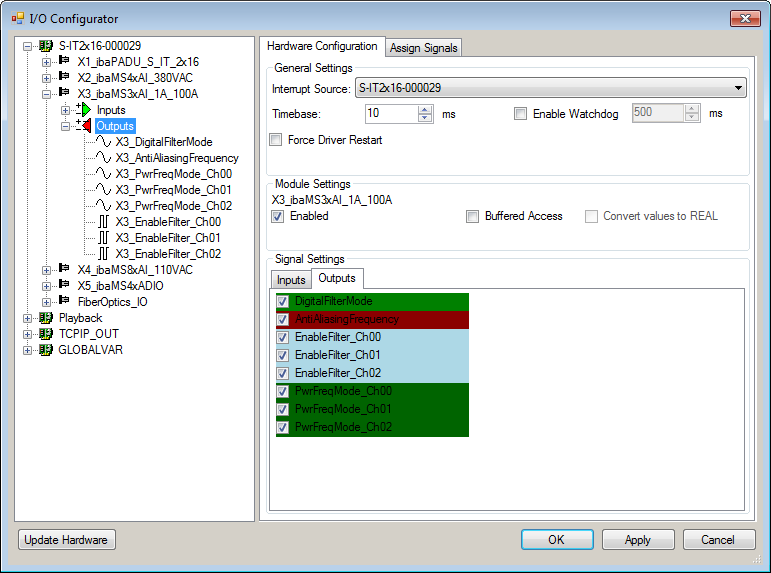Uncheck the PwrFreqMode_Ch02 output signal
Image resolution: width=771 pixels, height=573 pixels.
282,427
